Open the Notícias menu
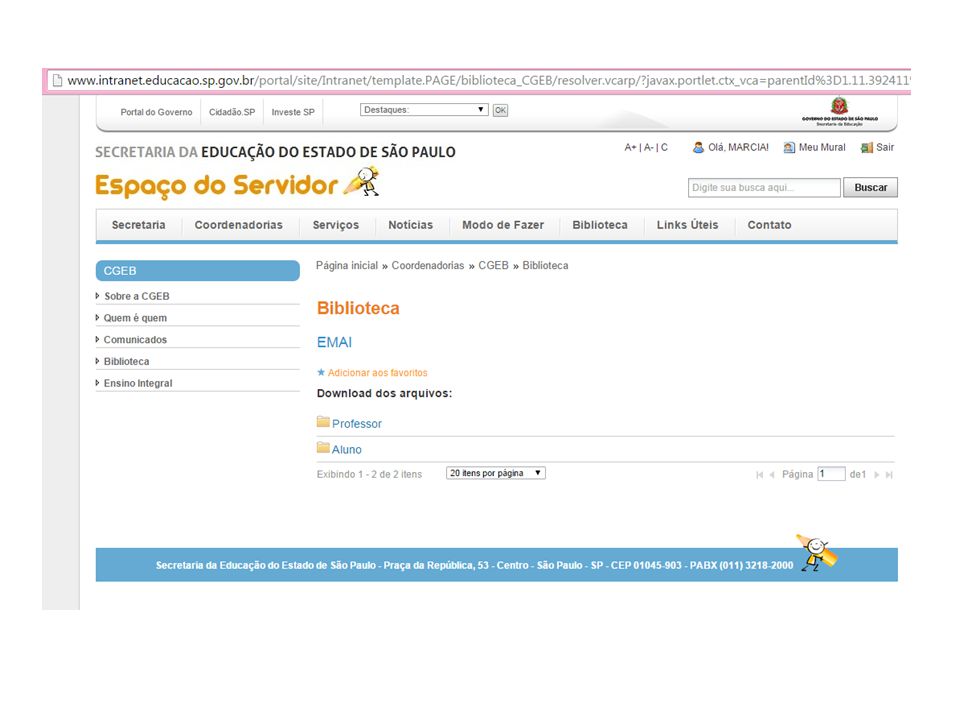This screenshot has height=720, width=960. point(410,225)
